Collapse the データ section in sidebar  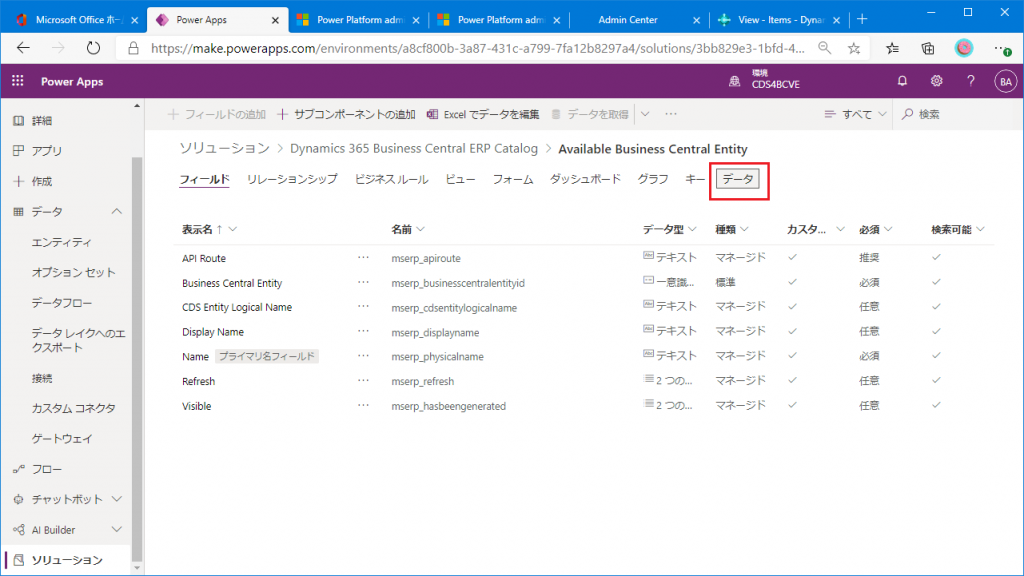(116, 212)
